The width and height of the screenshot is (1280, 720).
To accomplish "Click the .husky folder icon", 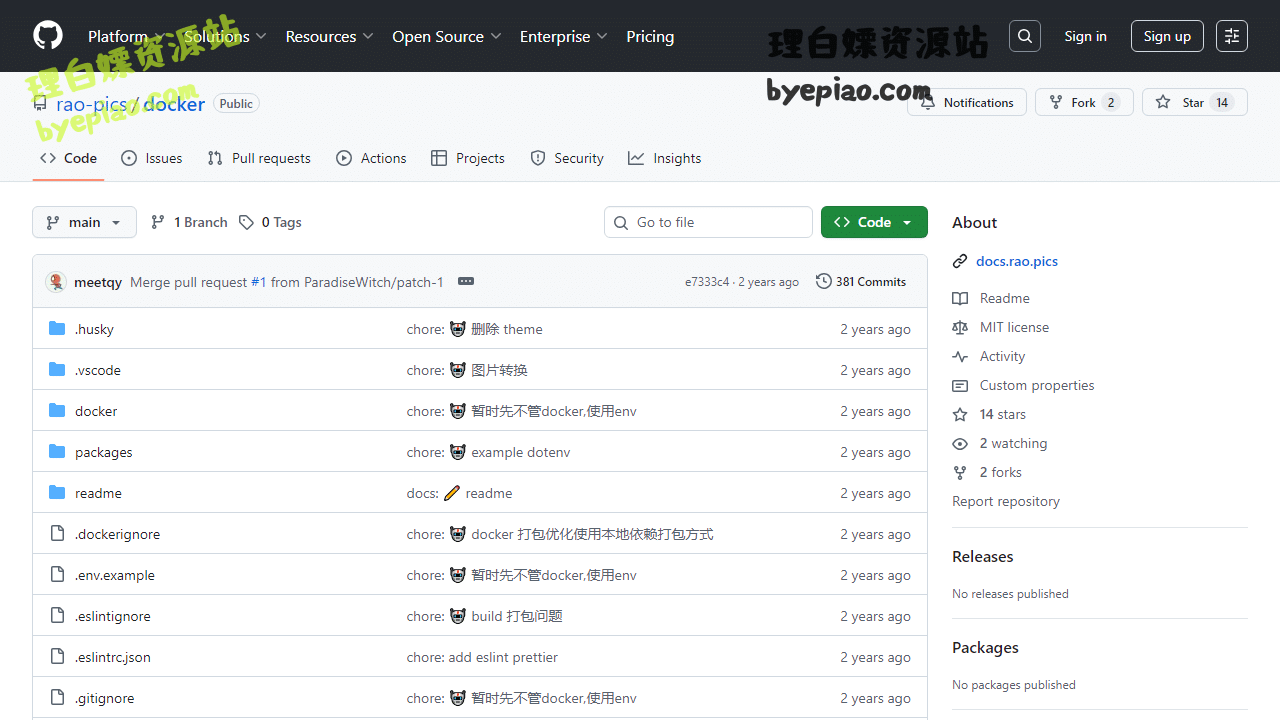I will tap(57, 329).
